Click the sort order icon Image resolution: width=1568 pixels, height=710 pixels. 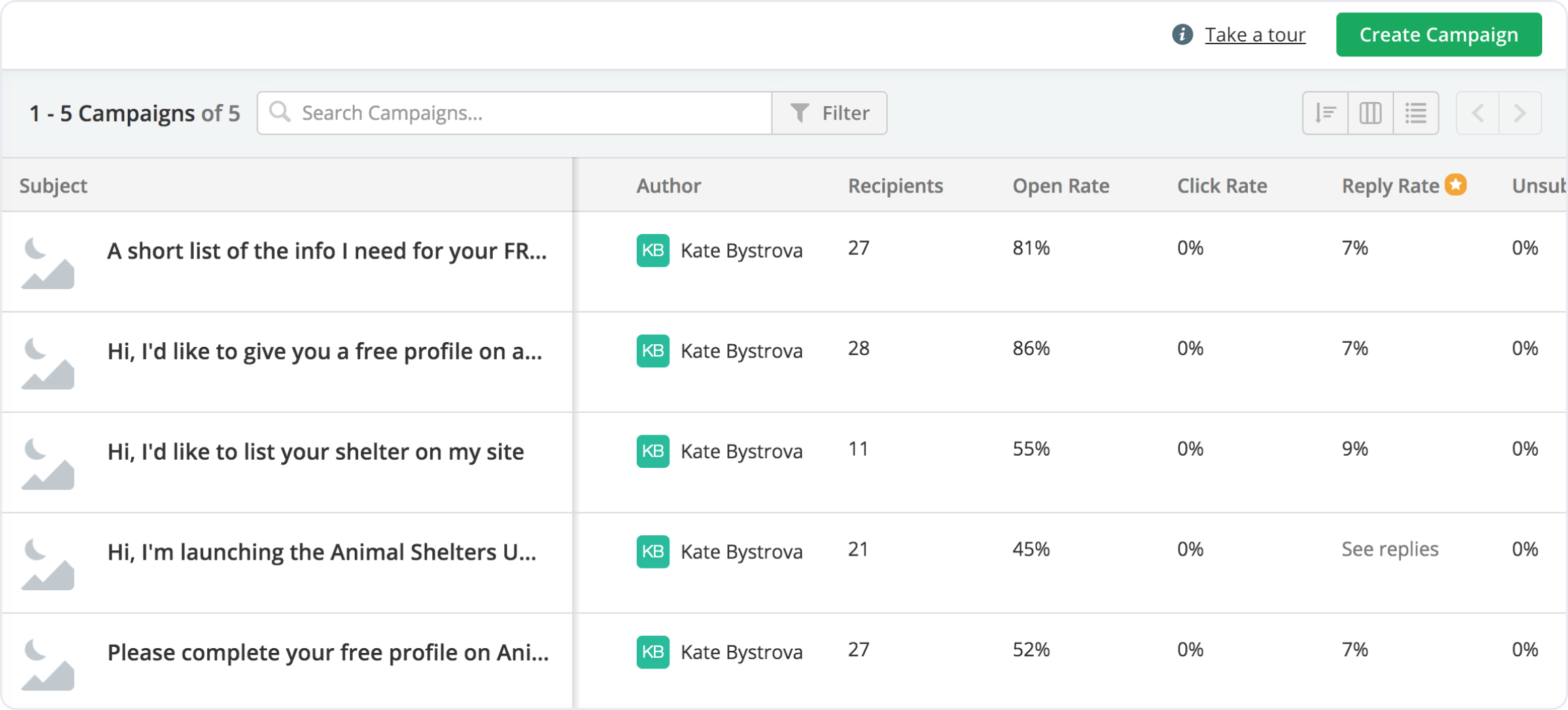tap(1325, 113)
